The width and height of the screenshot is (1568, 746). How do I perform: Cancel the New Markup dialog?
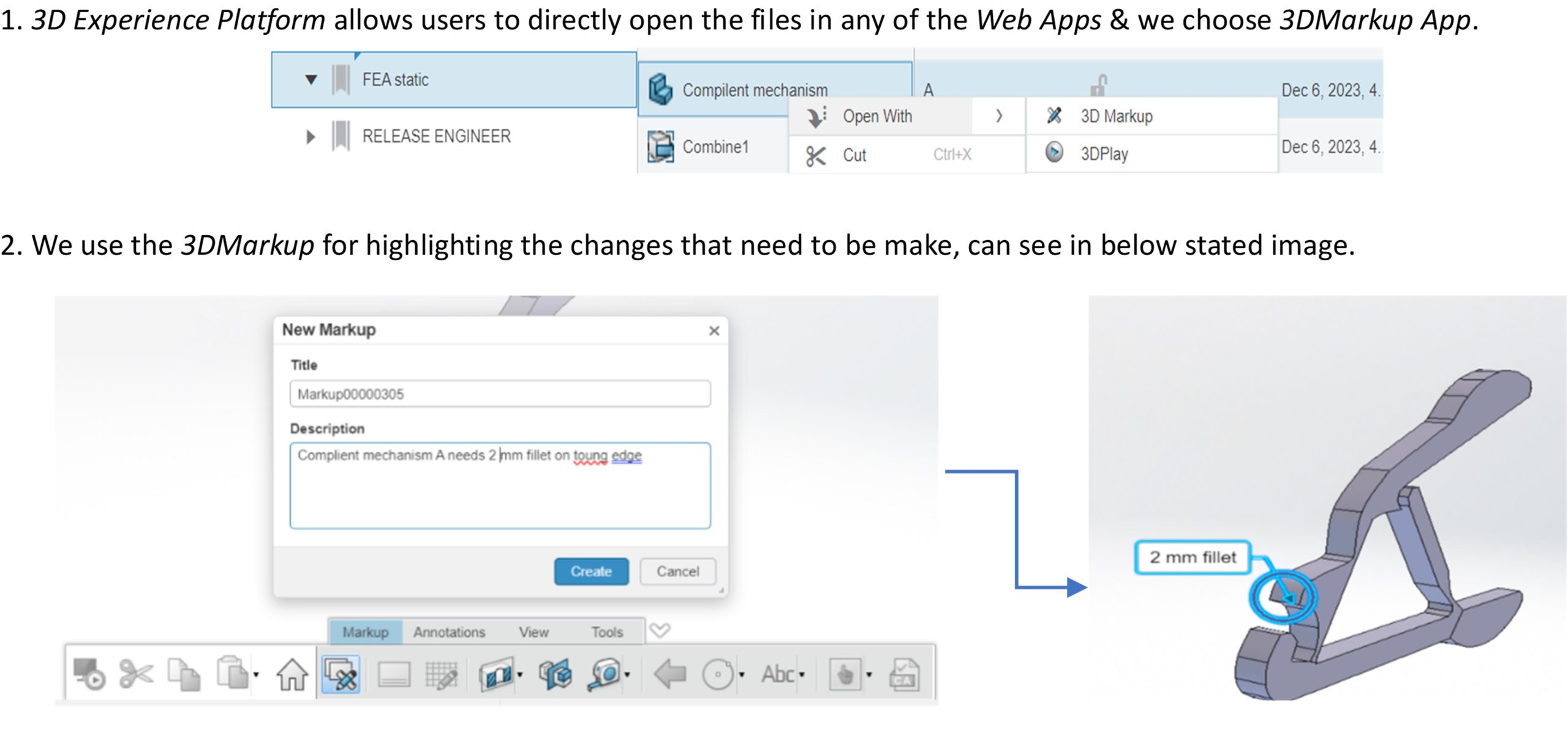[677, 571]
